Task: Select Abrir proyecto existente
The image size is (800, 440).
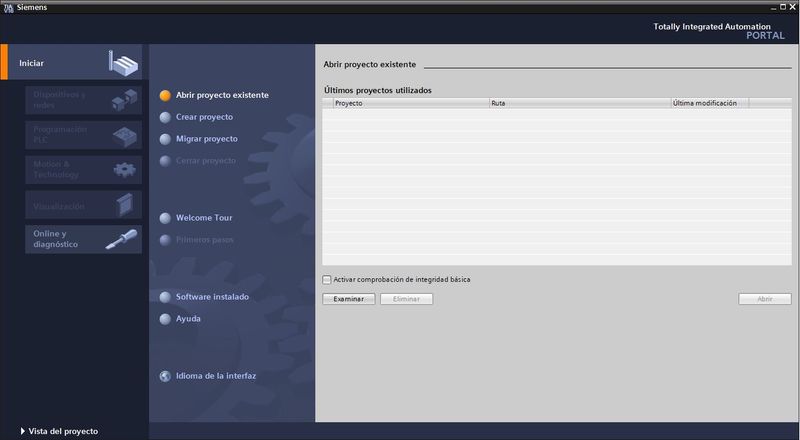Action: (222, 95)
